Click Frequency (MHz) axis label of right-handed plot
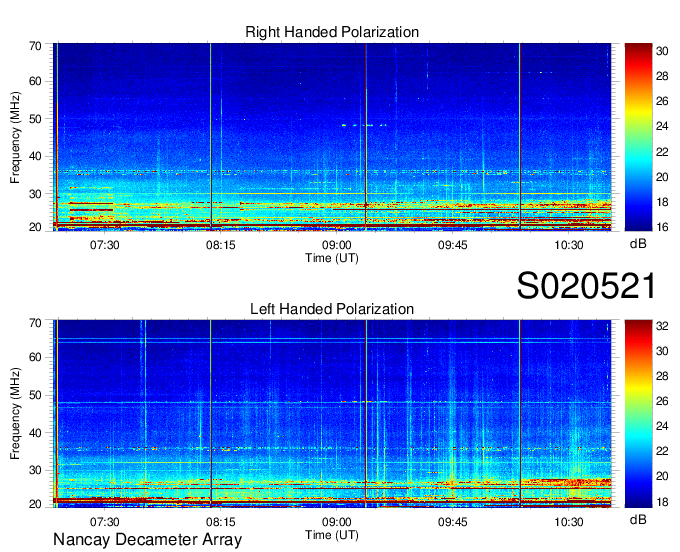680x552 pixels. coord(15,137)
